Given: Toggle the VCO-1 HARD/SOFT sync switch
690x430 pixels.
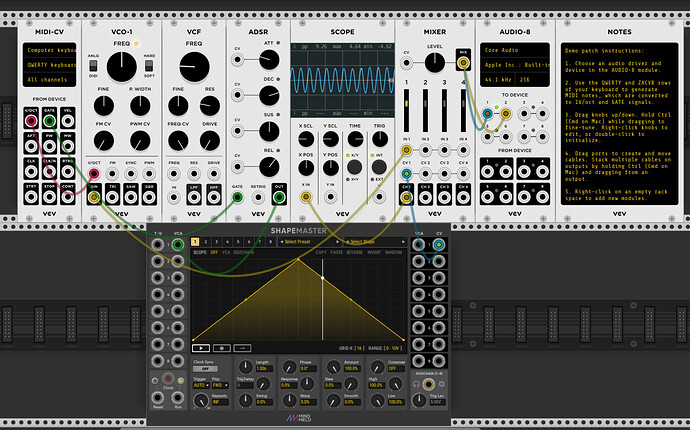Looking at the screenshot, I should click(149, 66).
